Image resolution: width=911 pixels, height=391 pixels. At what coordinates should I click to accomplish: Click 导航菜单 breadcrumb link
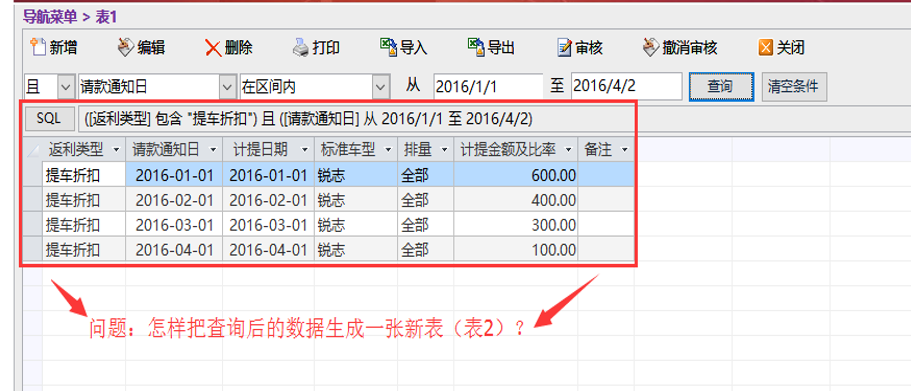(49, 17)
